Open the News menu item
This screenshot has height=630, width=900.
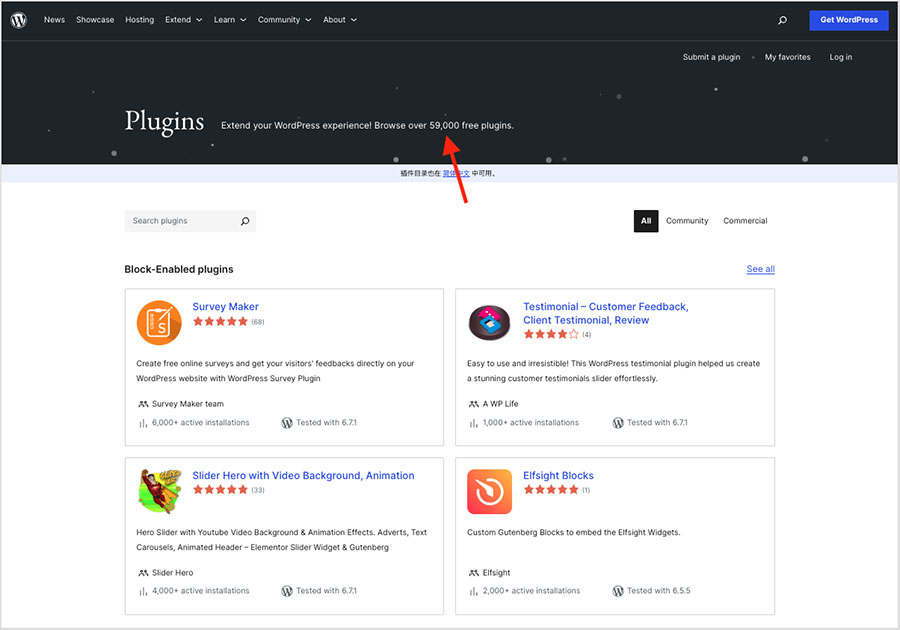tap(55, 20)
